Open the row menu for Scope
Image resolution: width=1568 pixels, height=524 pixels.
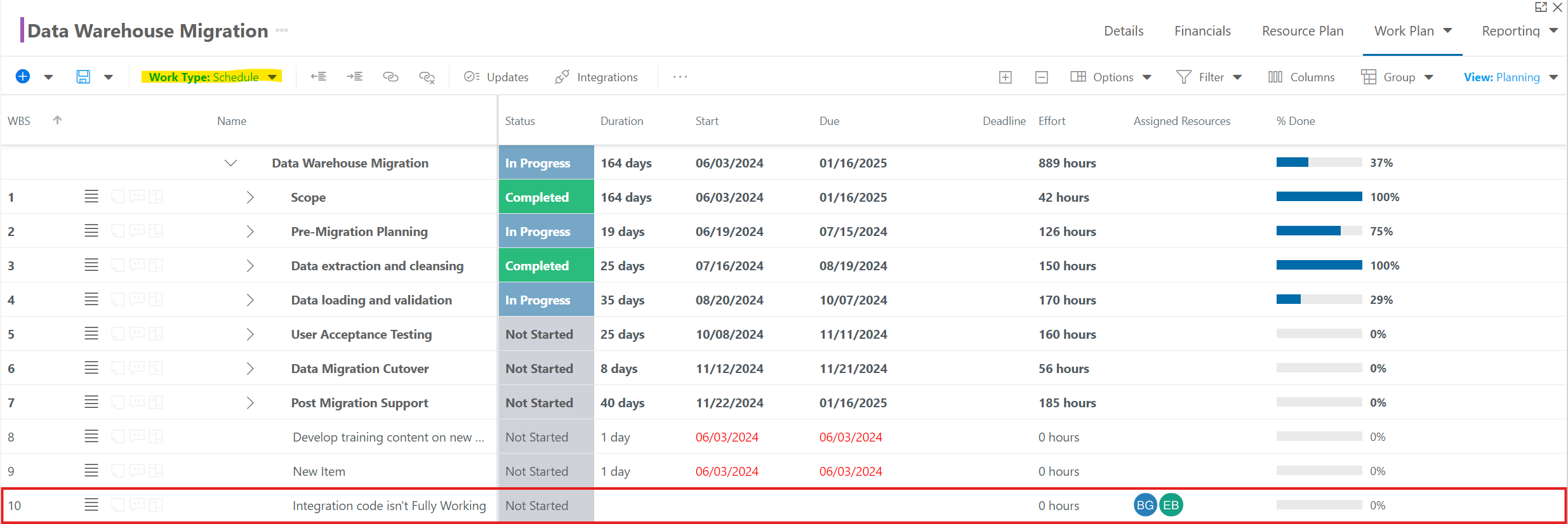tap(91, 197)
